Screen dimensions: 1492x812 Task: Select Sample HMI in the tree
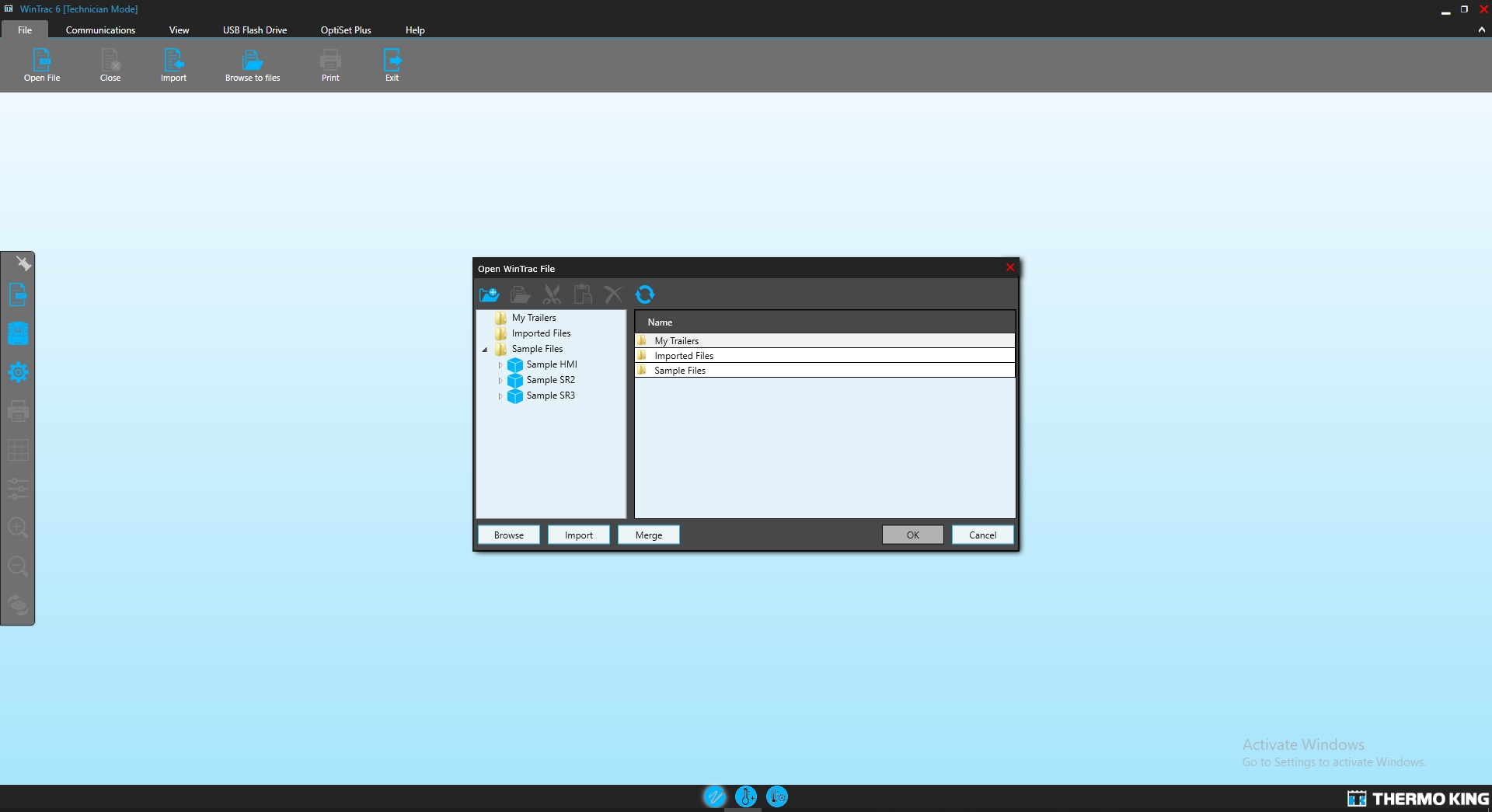tap(552, 364)
